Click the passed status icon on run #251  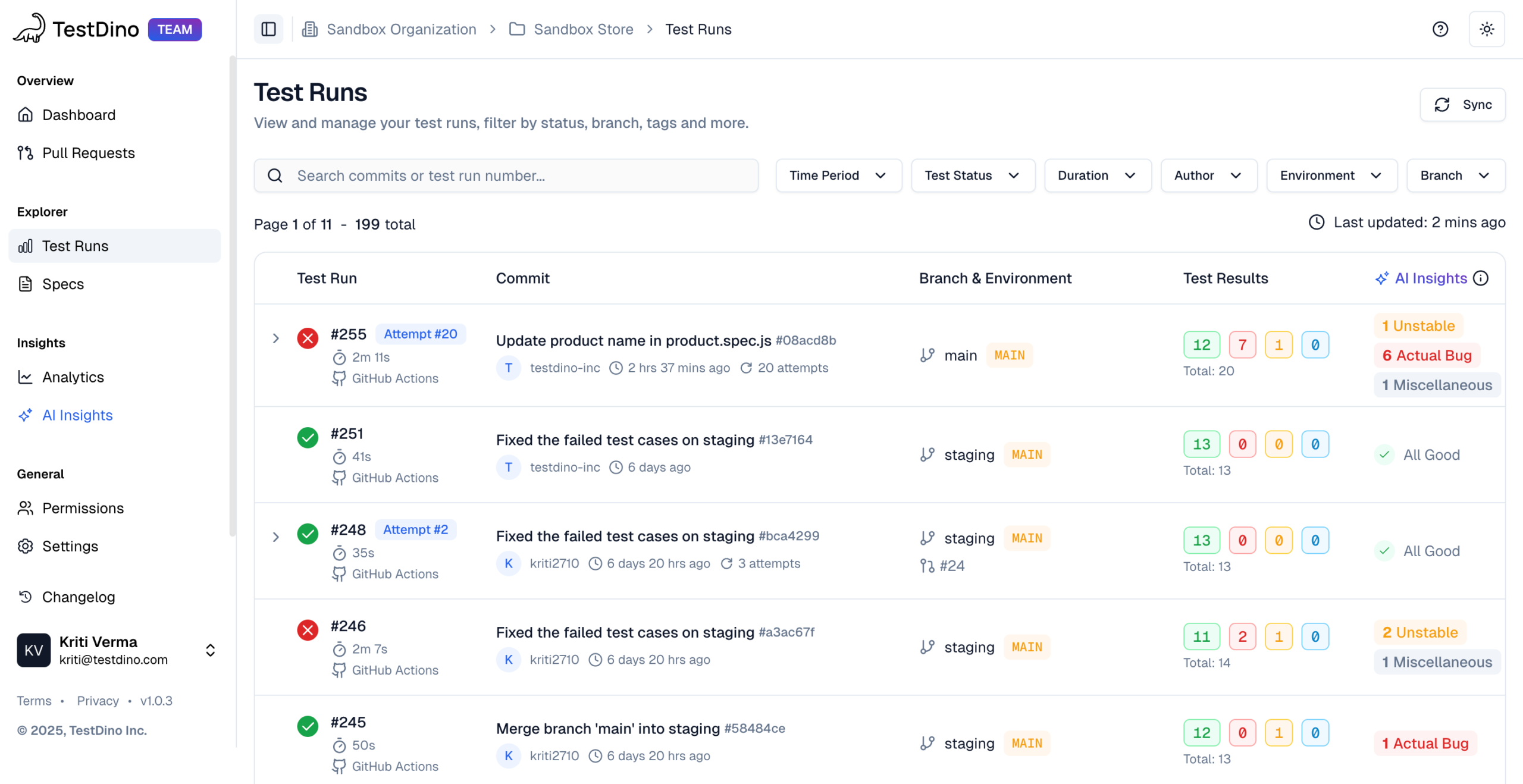point(308,438)
